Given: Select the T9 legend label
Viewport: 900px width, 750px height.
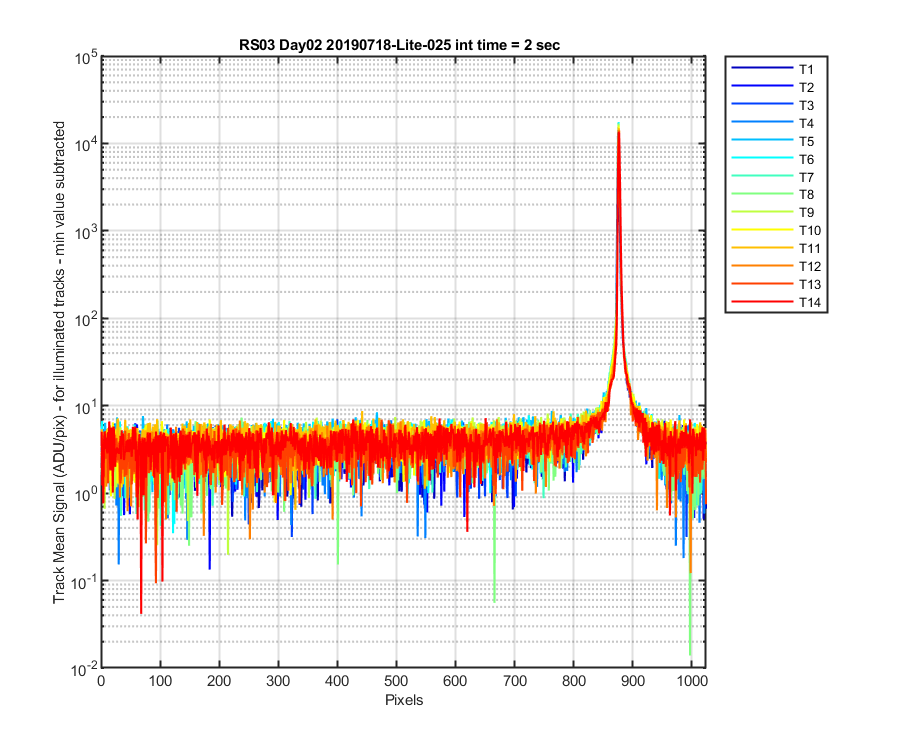Looking at the screenshot, I should (x=806, y=212).
